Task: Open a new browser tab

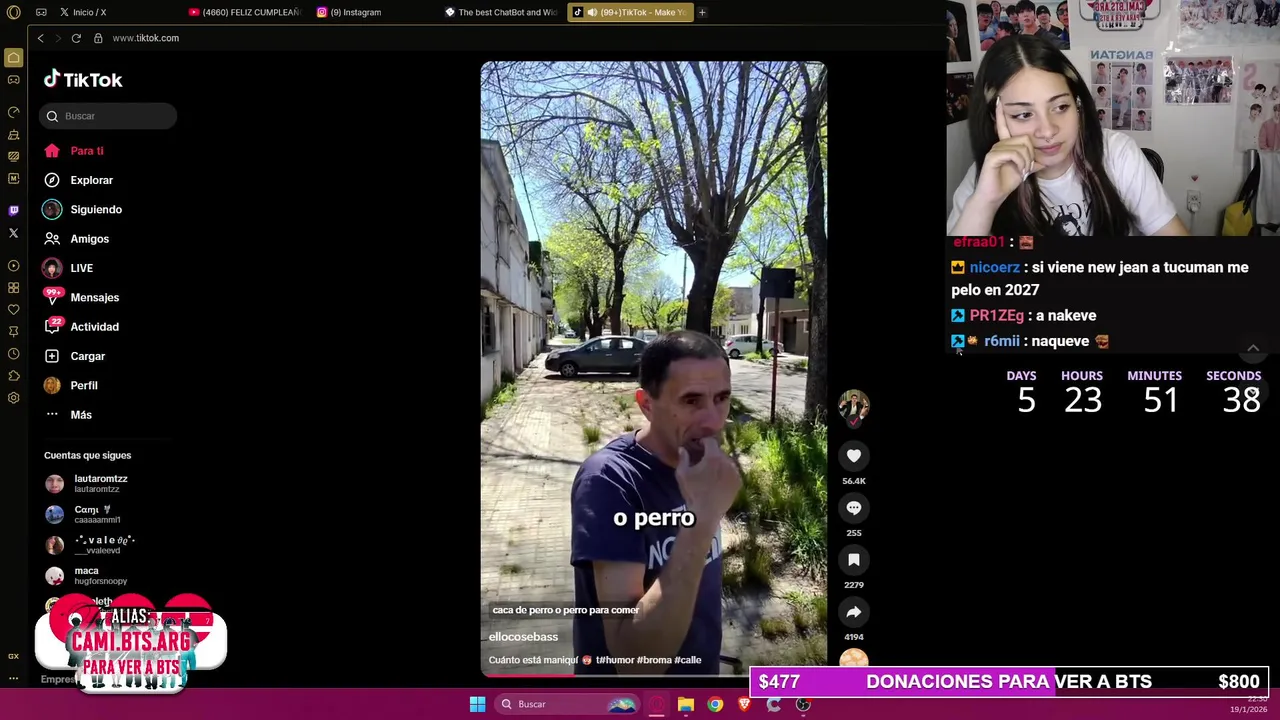Action: point(702,12)
